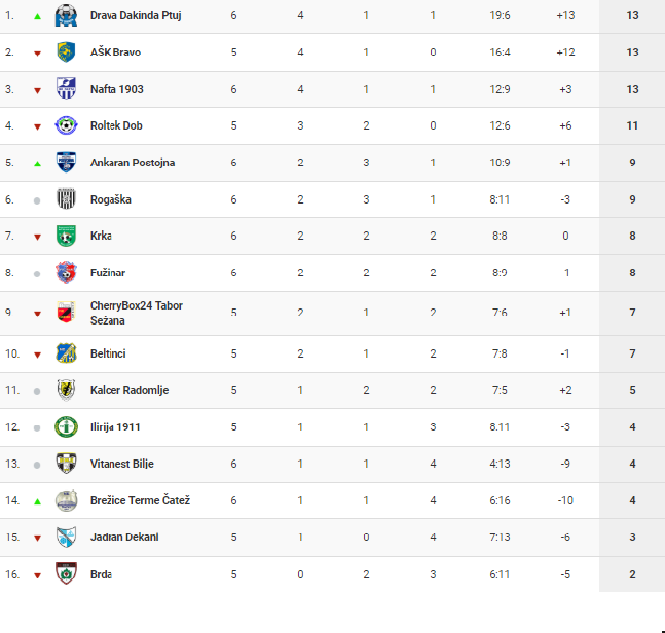Image resolution: width=665 pixels, height=633 pixels.
Task: Select the Vitanest Bilje team name
Action: click(121, 464)
